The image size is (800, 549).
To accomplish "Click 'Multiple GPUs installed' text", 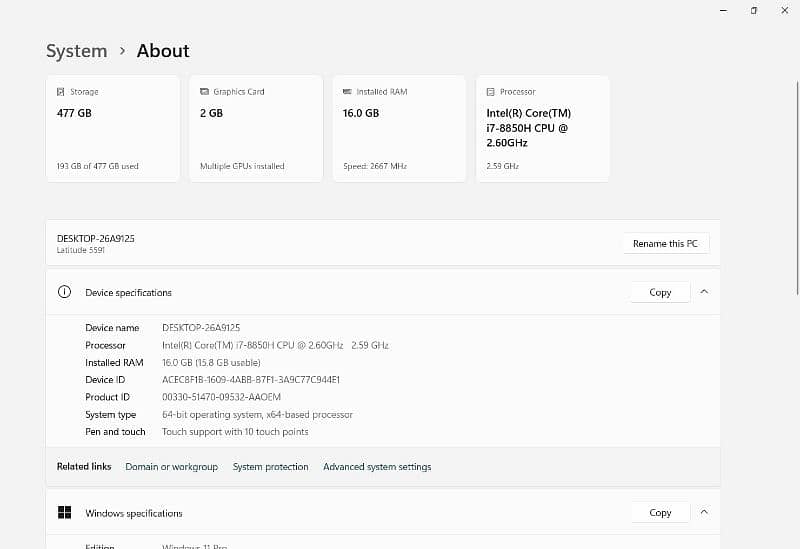I will (242, 166).
